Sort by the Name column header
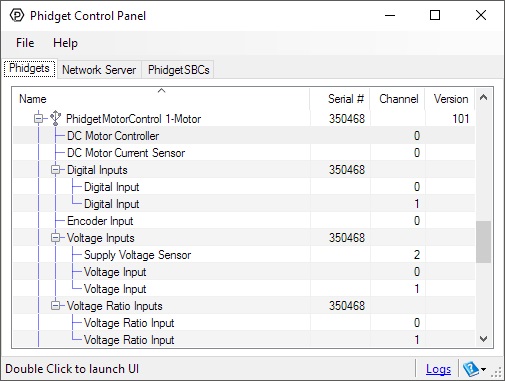The height and width of the screenshot is (381, 505). 161,99
